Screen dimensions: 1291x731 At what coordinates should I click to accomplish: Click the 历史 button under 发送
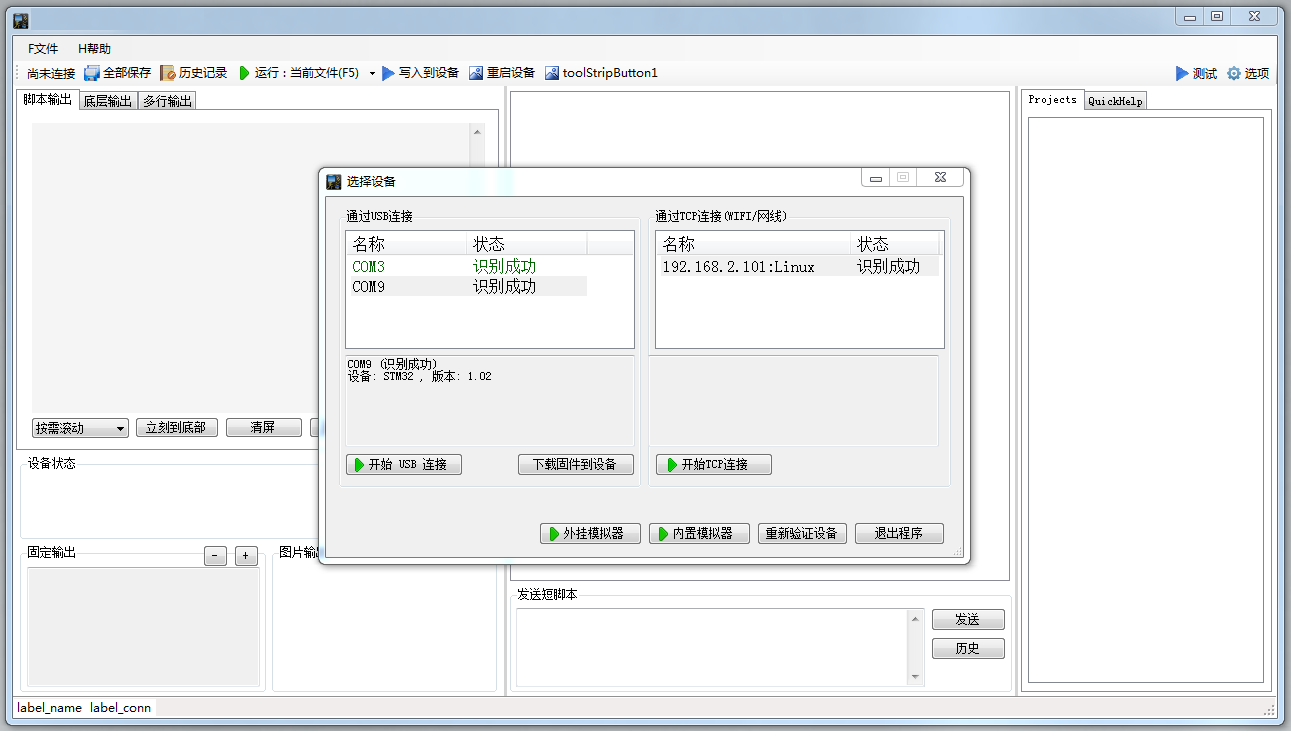968,649
